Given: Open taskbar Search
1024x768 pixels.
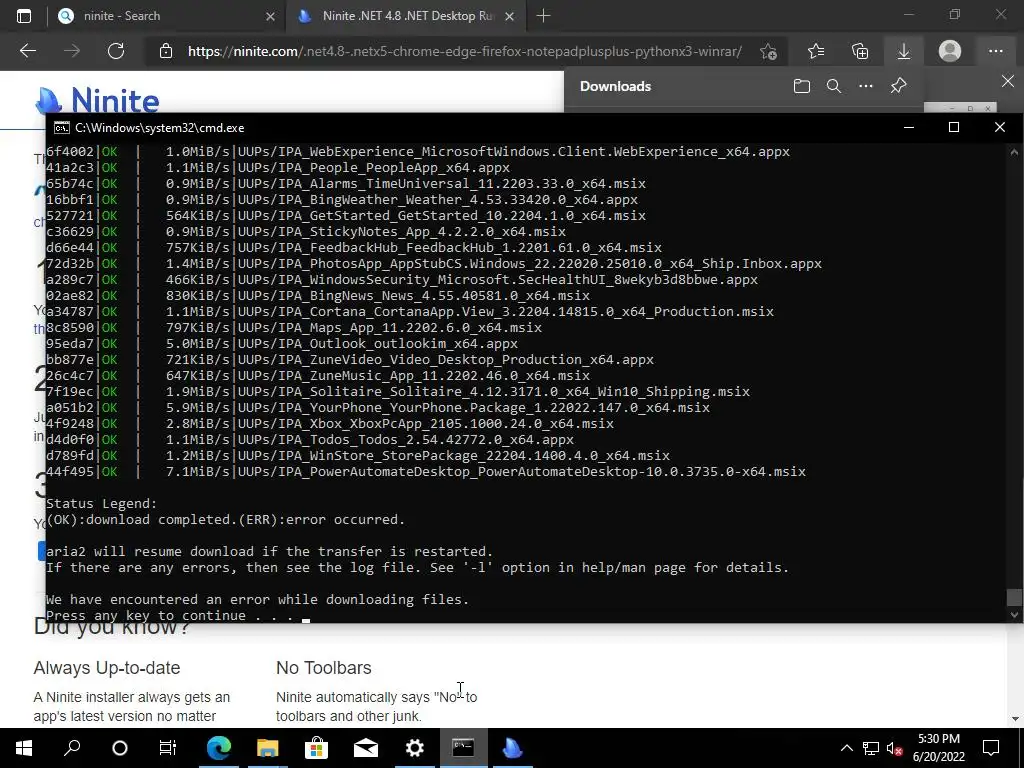Looking at the screenshot, I should point(72,748).
